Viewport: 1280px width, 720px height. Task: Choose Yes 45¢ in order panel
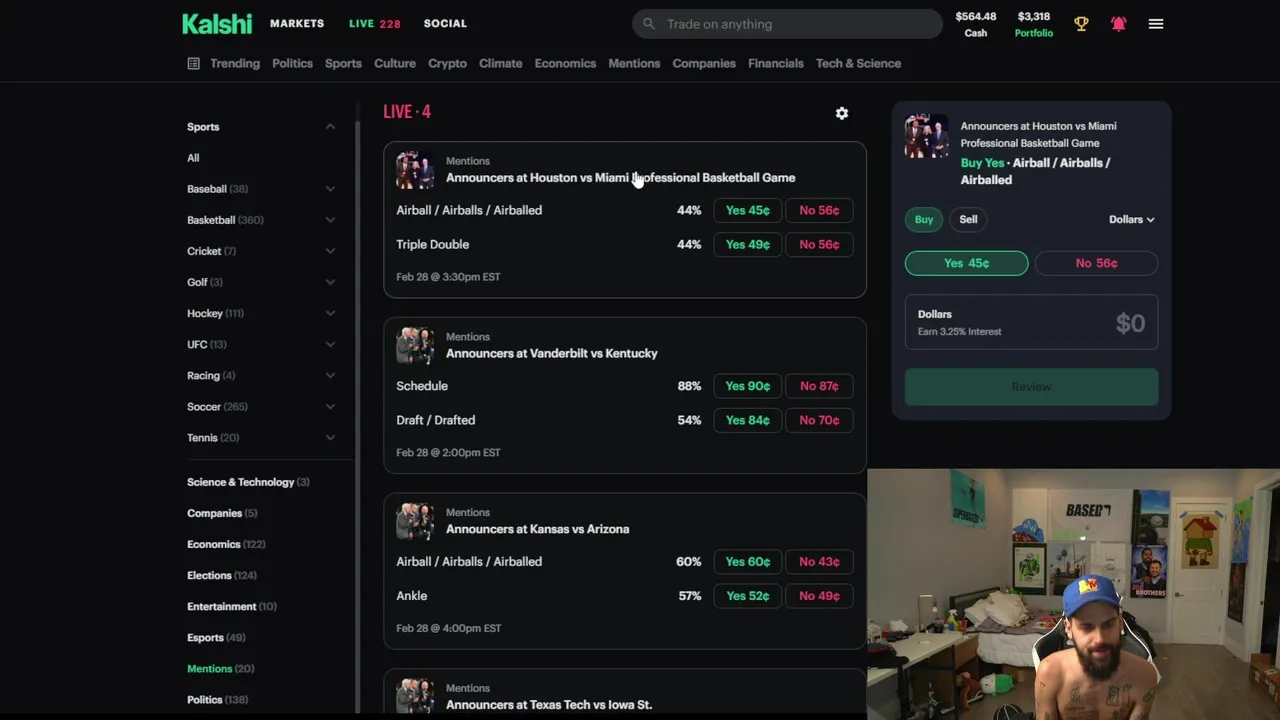(x=966, y=263)
